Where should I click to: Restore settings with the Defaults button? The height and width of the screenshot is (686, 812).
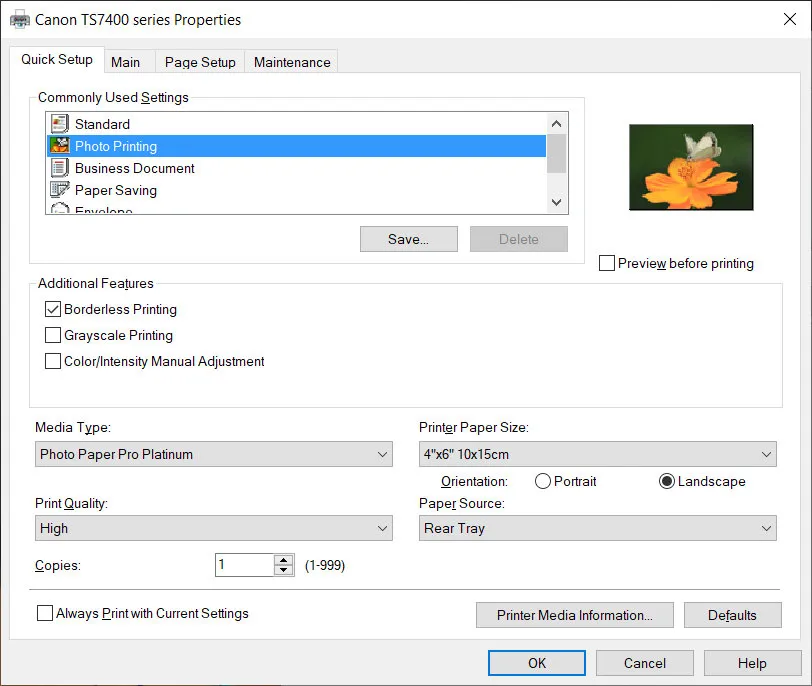[x=732, y=614]
